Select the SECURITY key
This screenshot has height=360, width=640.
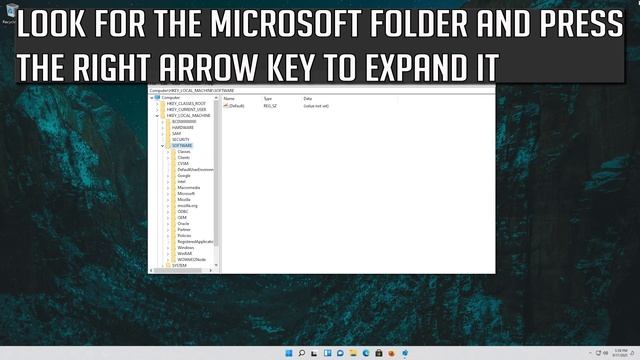[x=181, y=140]
